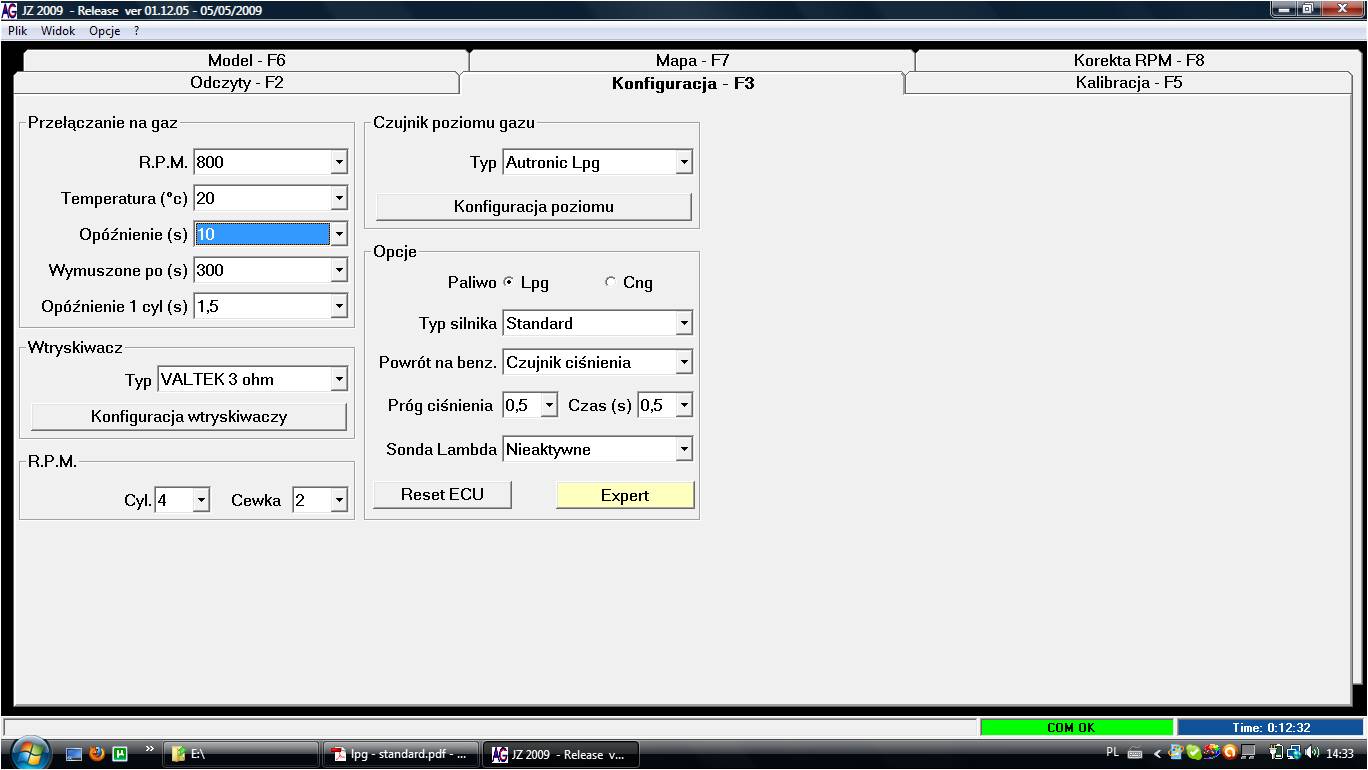Open the Opcje menu
Image resolution: width=1368 pixels, height=770 pixels.
(x=104, y=31)
